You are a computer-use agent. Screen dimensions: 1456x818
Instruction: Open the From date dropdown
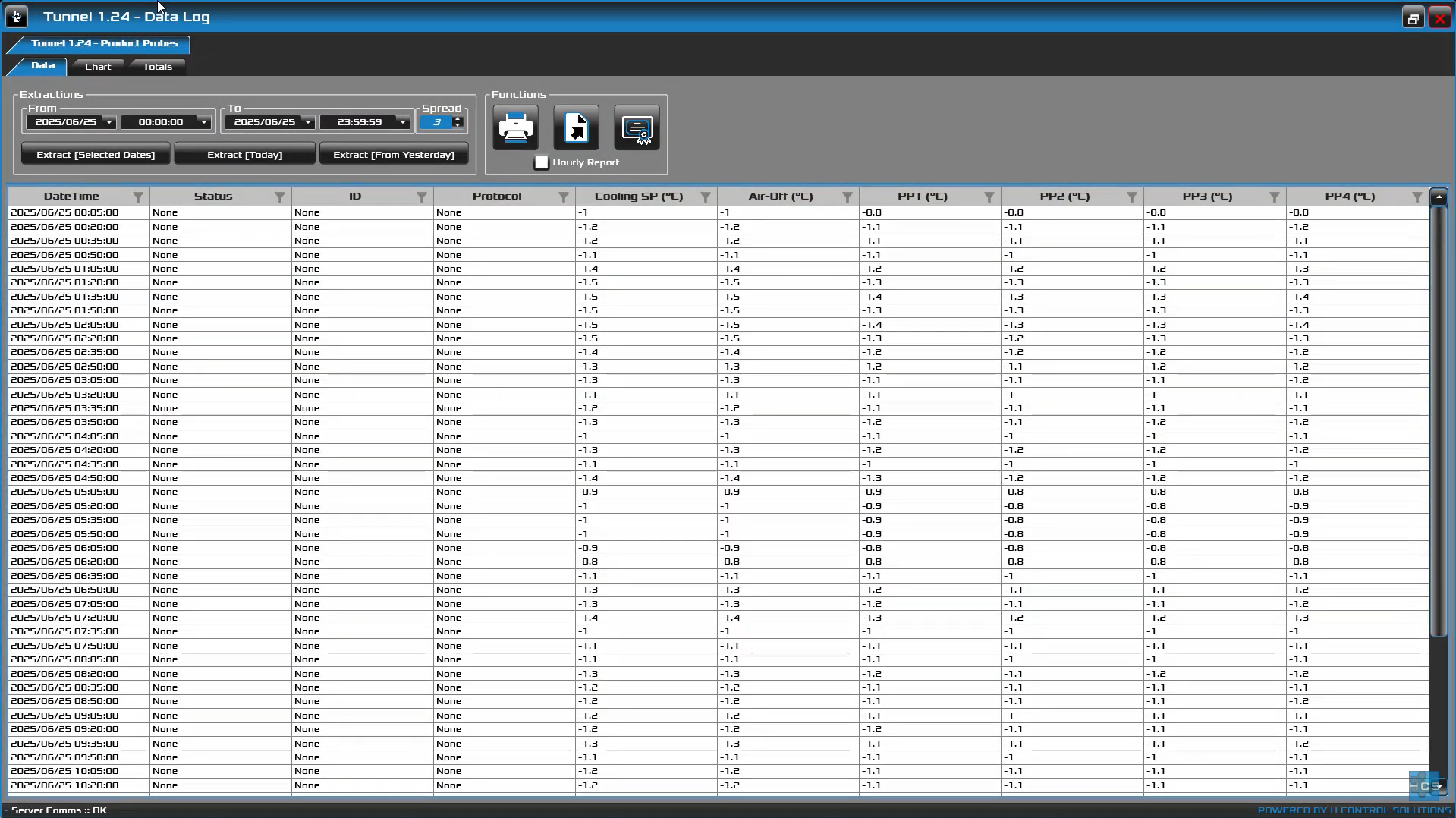point(109,122)
